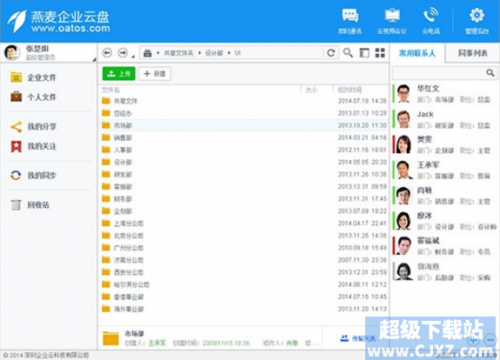This screenshot has height=360, width=500.
Task: Select the highlighted 市场部 folder row
Action: point(244,125)
